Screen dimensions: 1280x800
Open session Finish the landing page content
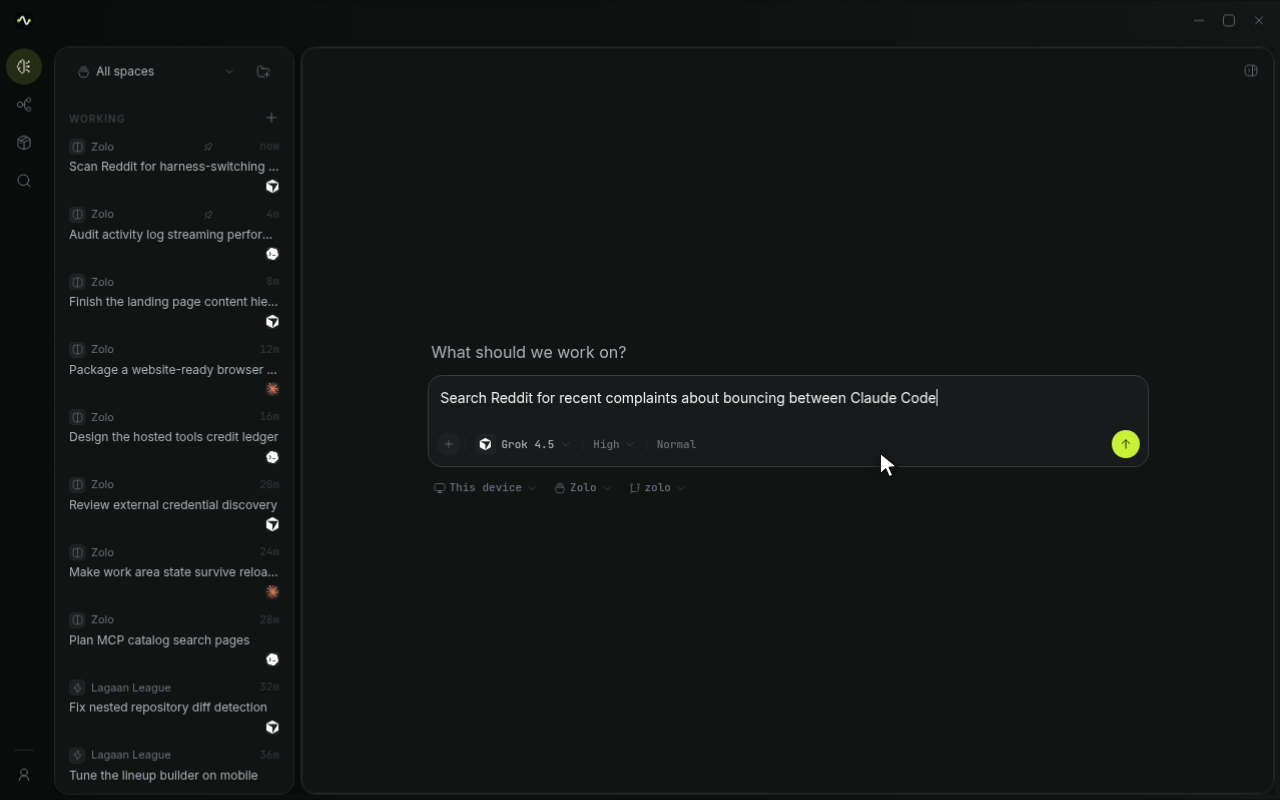[x=174, y=301]
